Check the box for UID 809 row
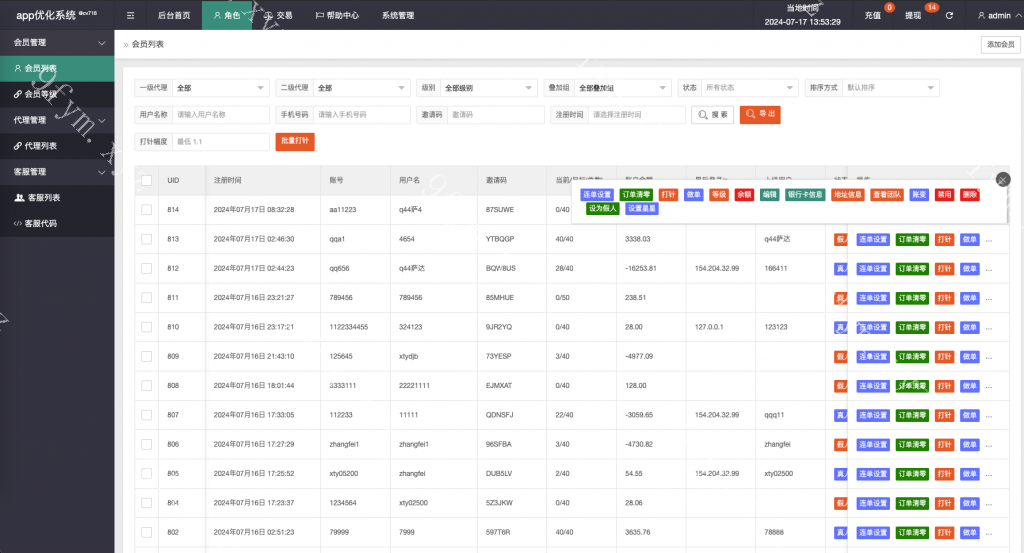The image size is (1024, 553). pos(146,356)
